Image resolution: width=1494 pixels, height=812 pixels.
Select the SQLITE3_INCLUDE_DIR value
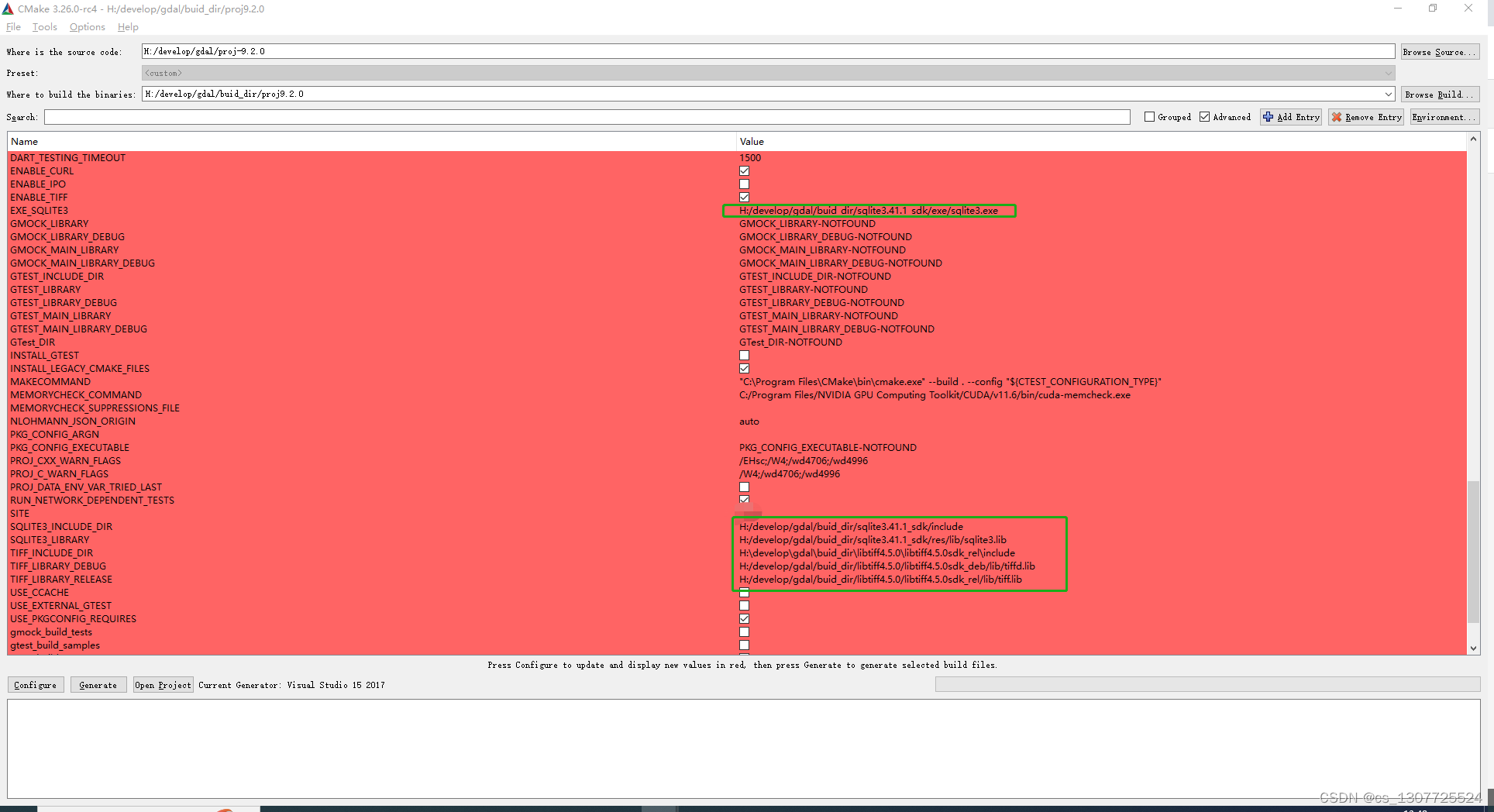(x=851, y=527)
